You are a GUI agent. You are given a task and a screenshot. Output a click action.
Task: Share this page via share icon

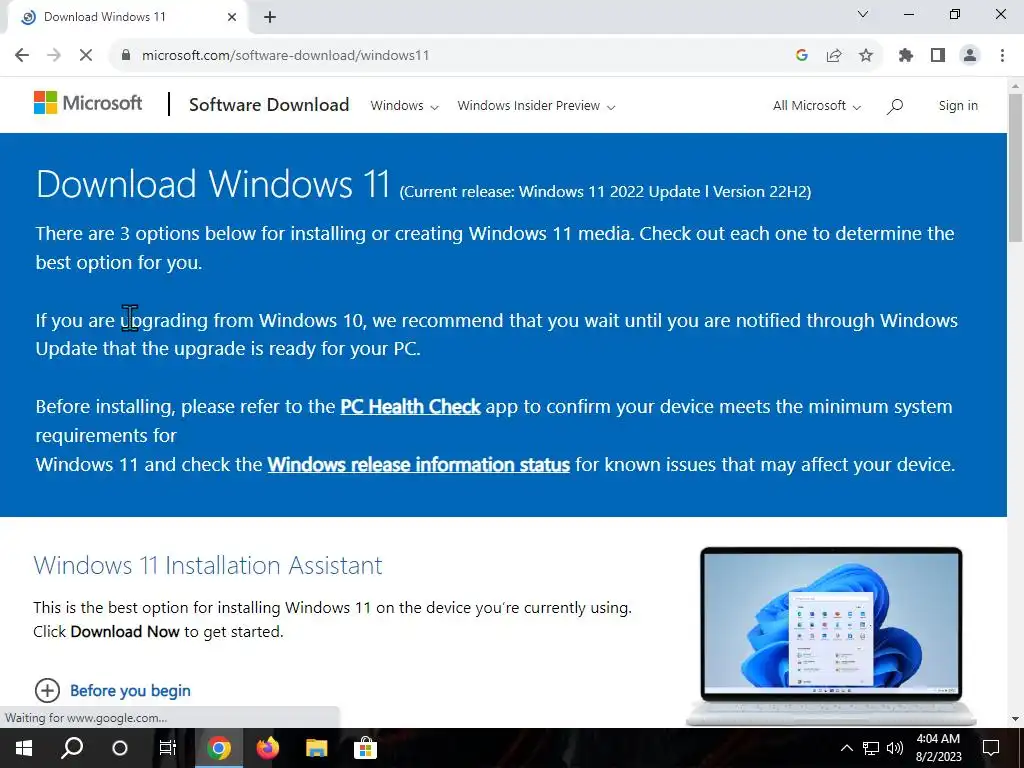click(834, 56)
